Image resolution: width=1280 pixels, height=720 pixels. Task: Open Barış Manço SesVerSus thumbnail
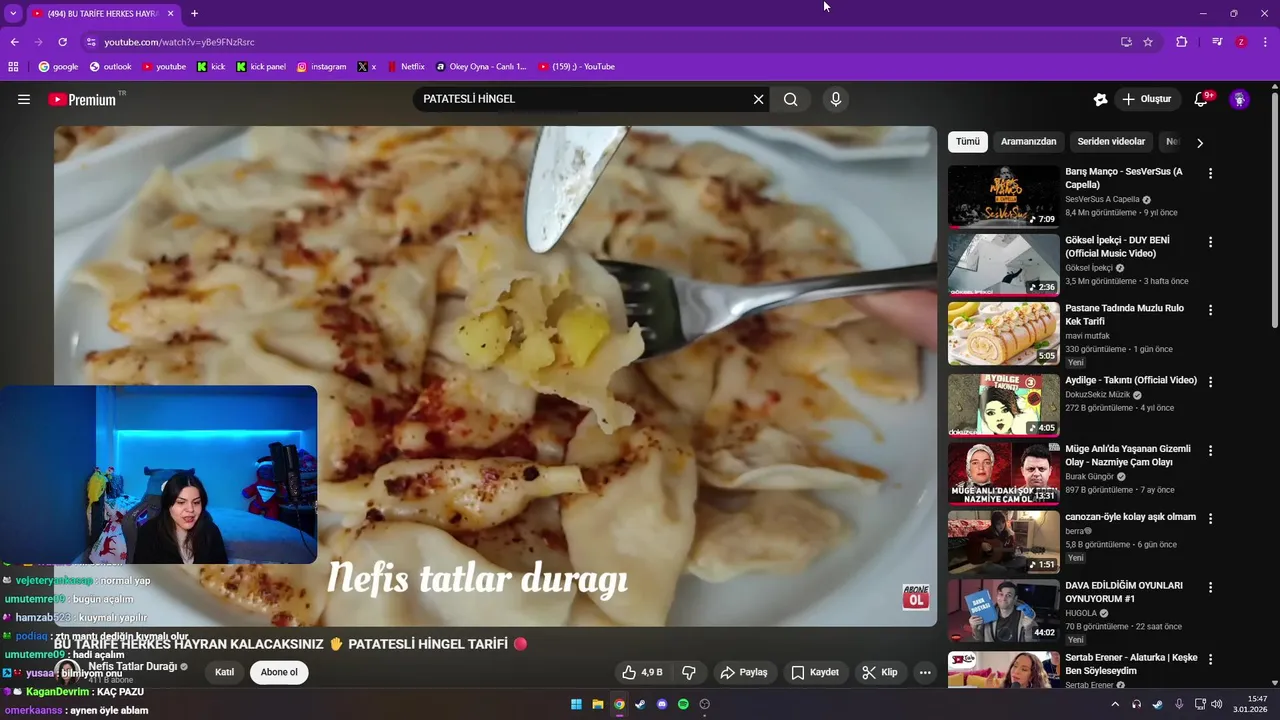tap(1003, 196)
